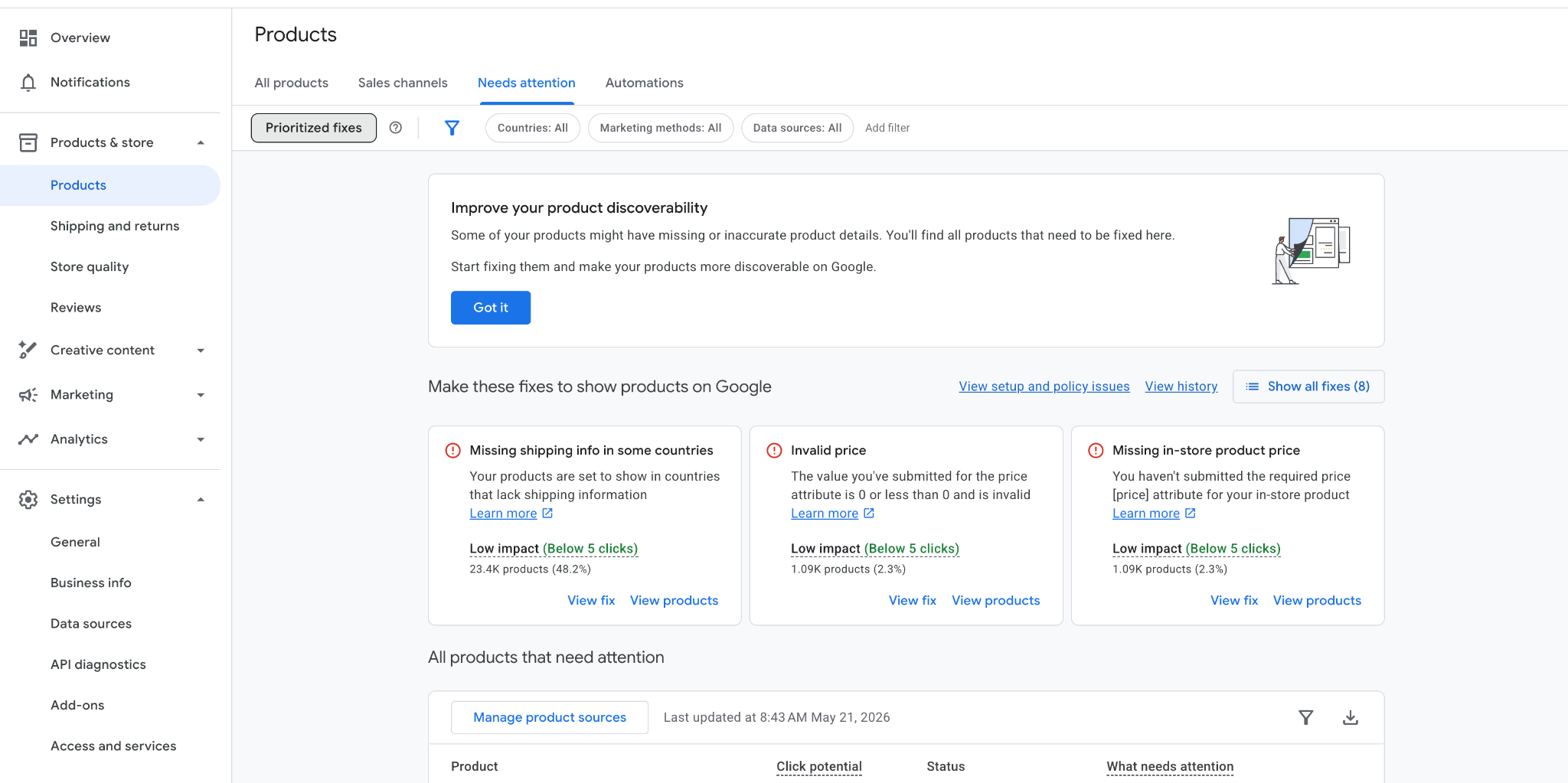Click table filter icon near download
Image resolution: width=1568 pixels, height=783 pixels.
(x=1306, y=717)
